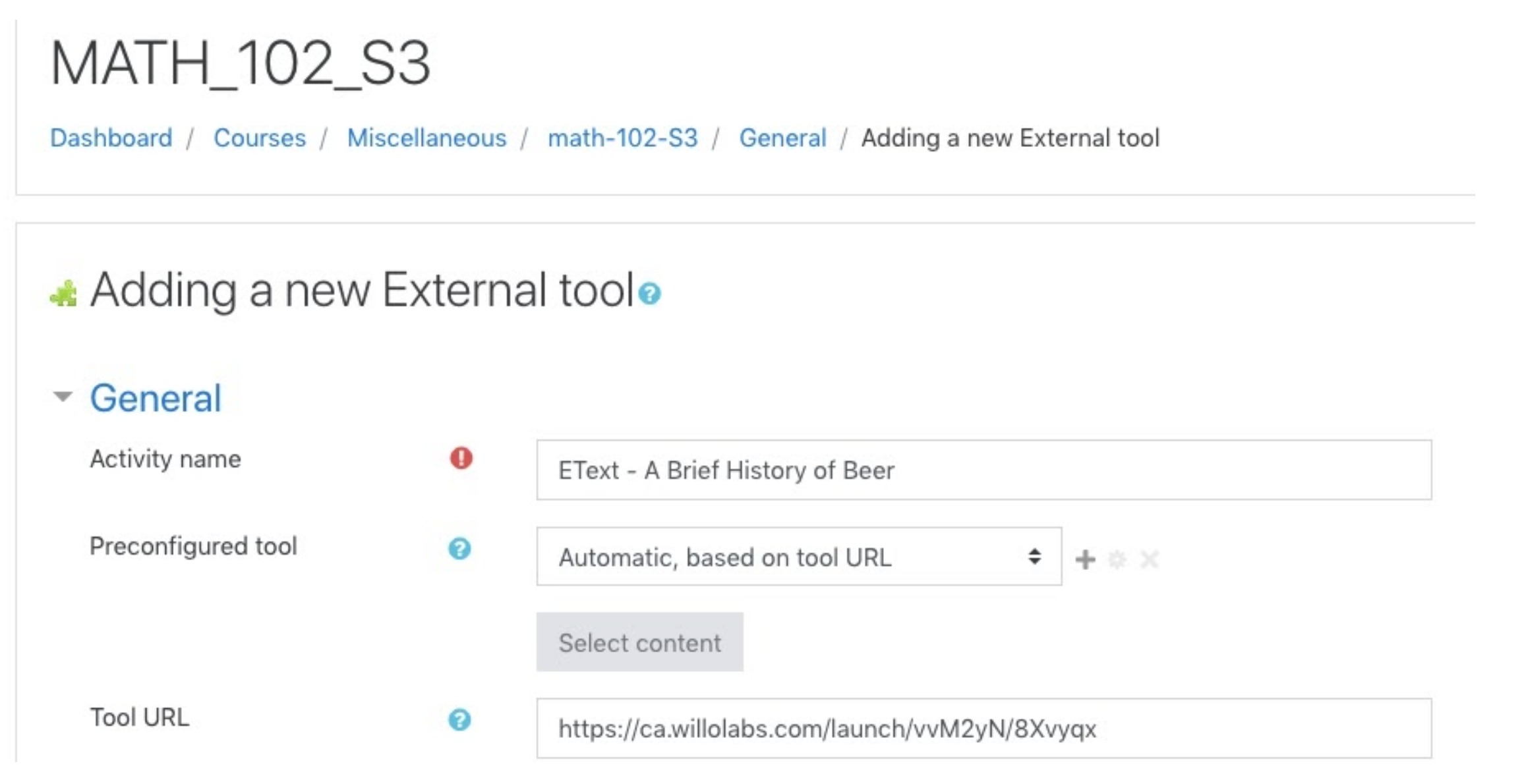Open Courses breadcrumb link
Screen dimensions: 1524x784
pos(260,138)
